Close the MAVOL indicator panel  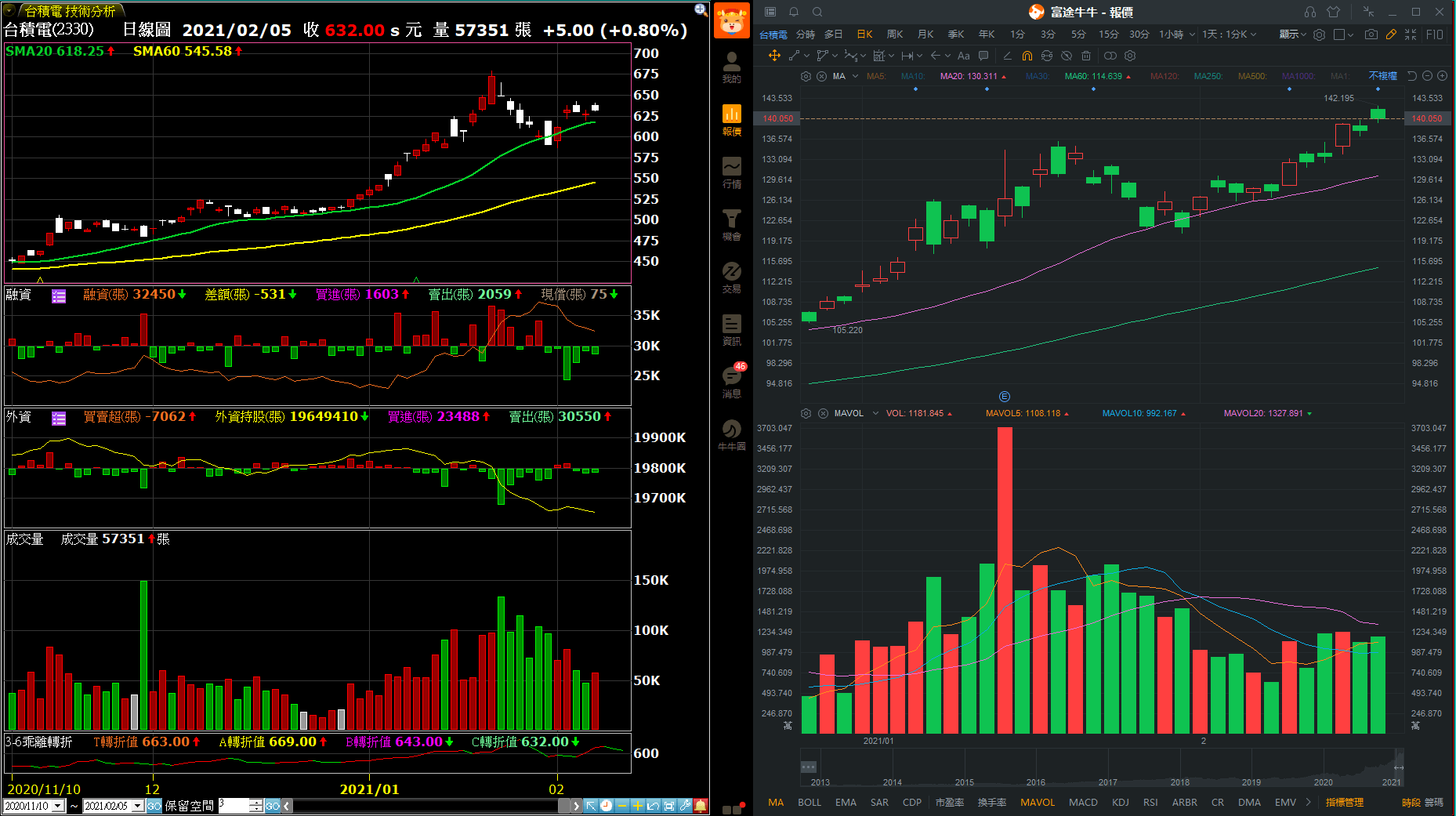pos(823,413)
